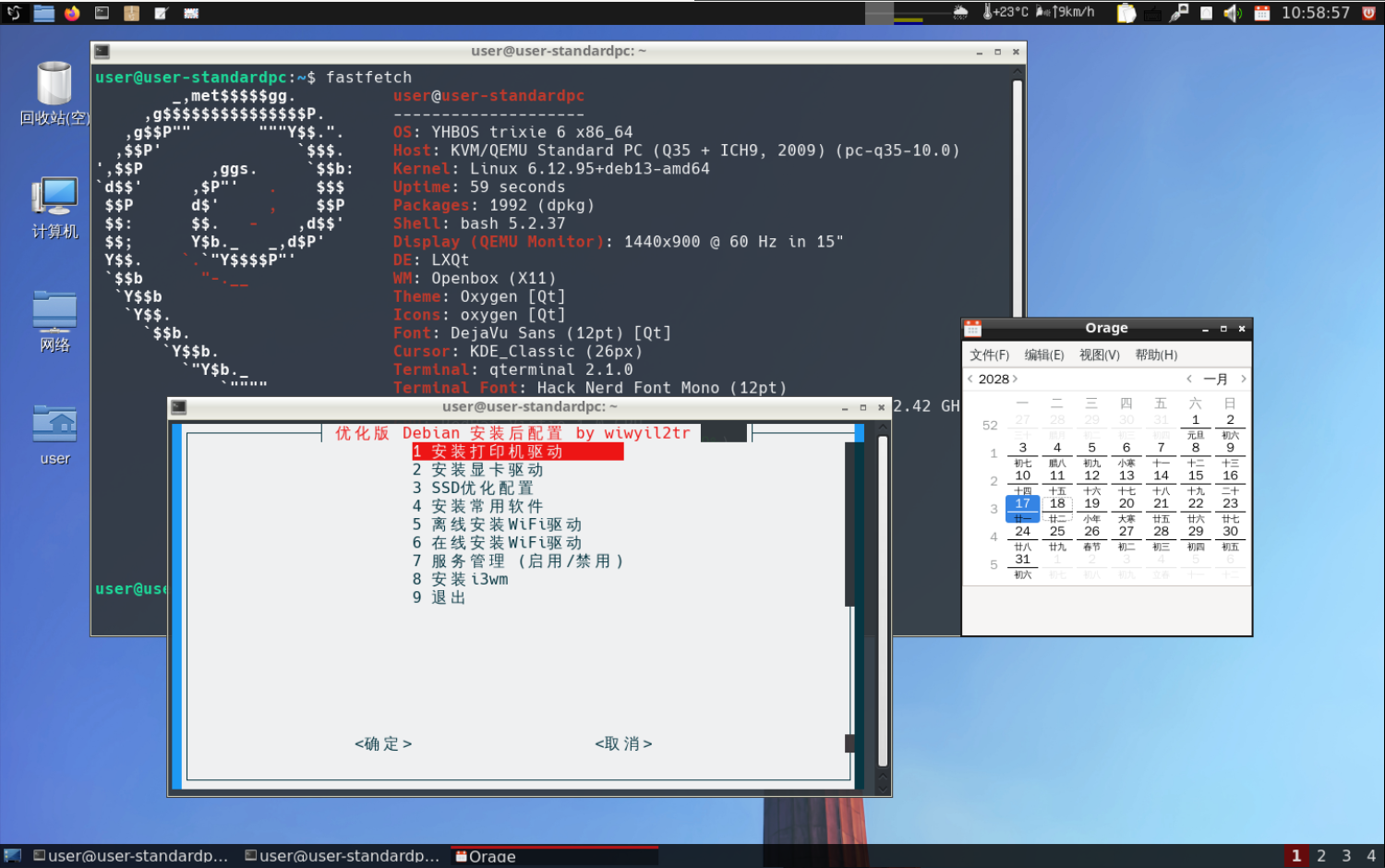This screenshot has height=868, width=1385.
Task: Launch the file manager from the top panel
Action: pos(43,13)
